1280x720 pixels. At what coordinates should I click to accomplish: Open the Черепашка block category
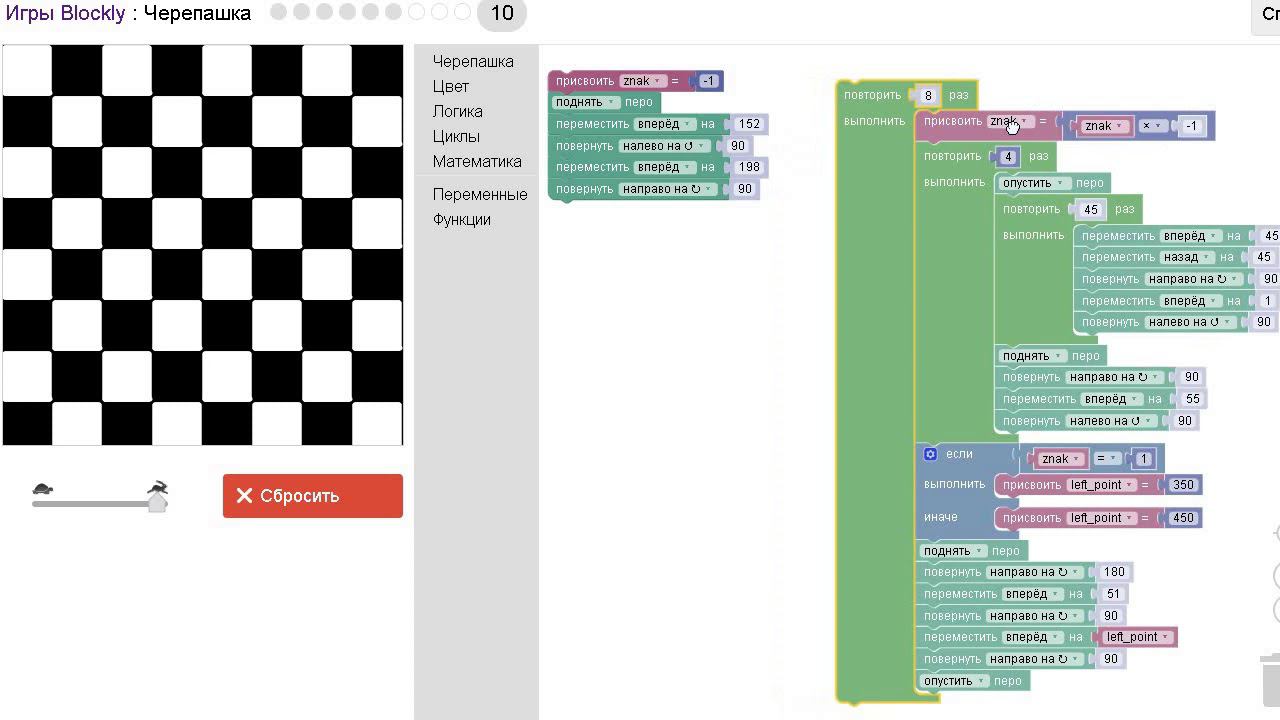473,61
